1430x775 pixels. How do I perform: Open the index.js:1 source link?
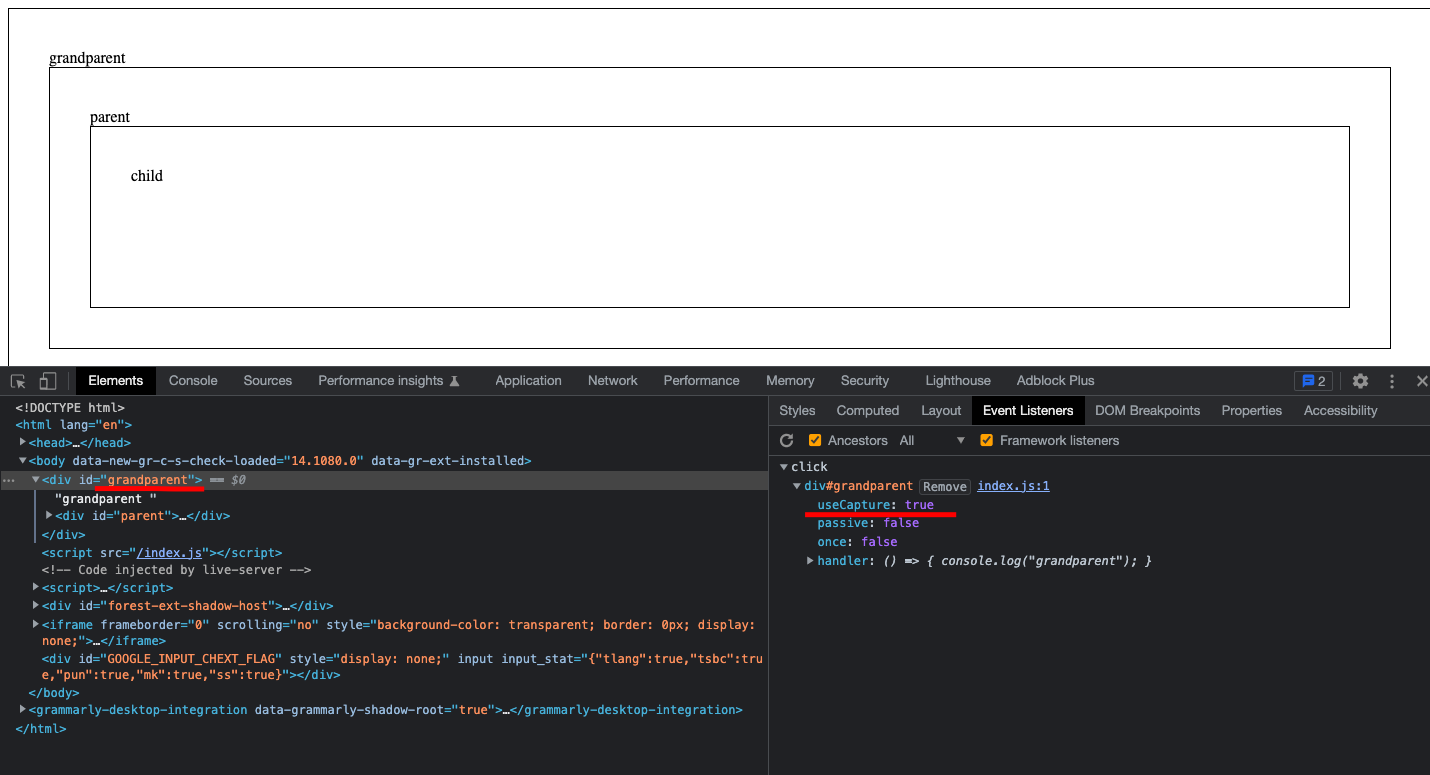point(1013,486)
